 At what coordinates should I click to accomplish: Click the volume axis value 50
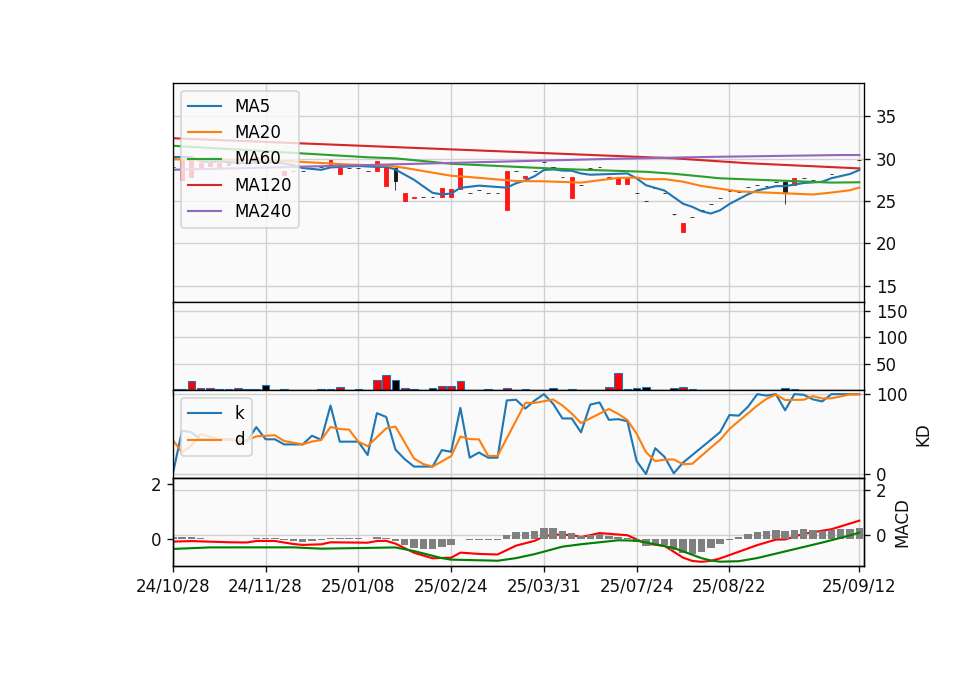[x=885, y=365]
